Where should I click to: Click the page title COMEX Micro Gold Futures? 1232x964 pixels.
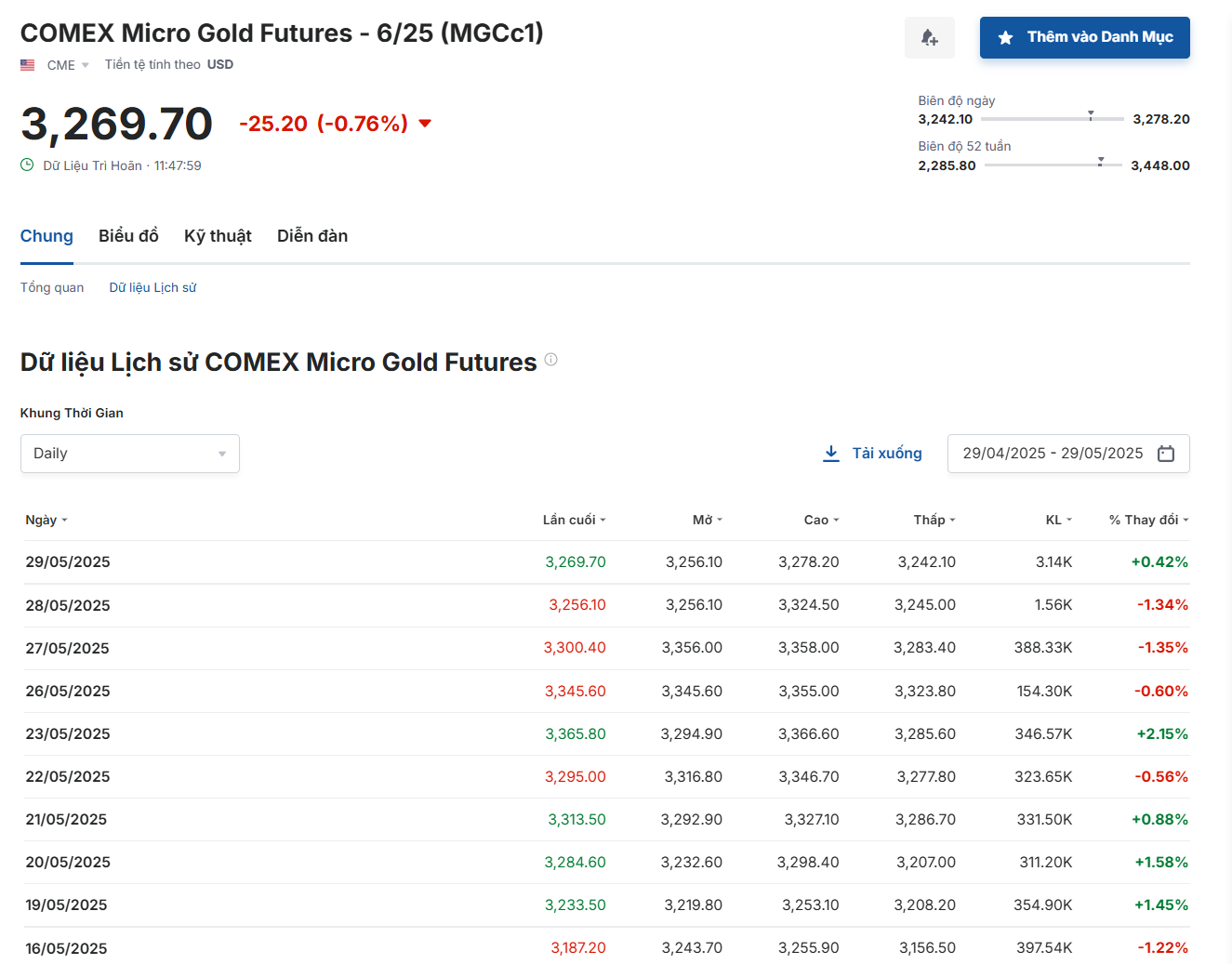282,33
